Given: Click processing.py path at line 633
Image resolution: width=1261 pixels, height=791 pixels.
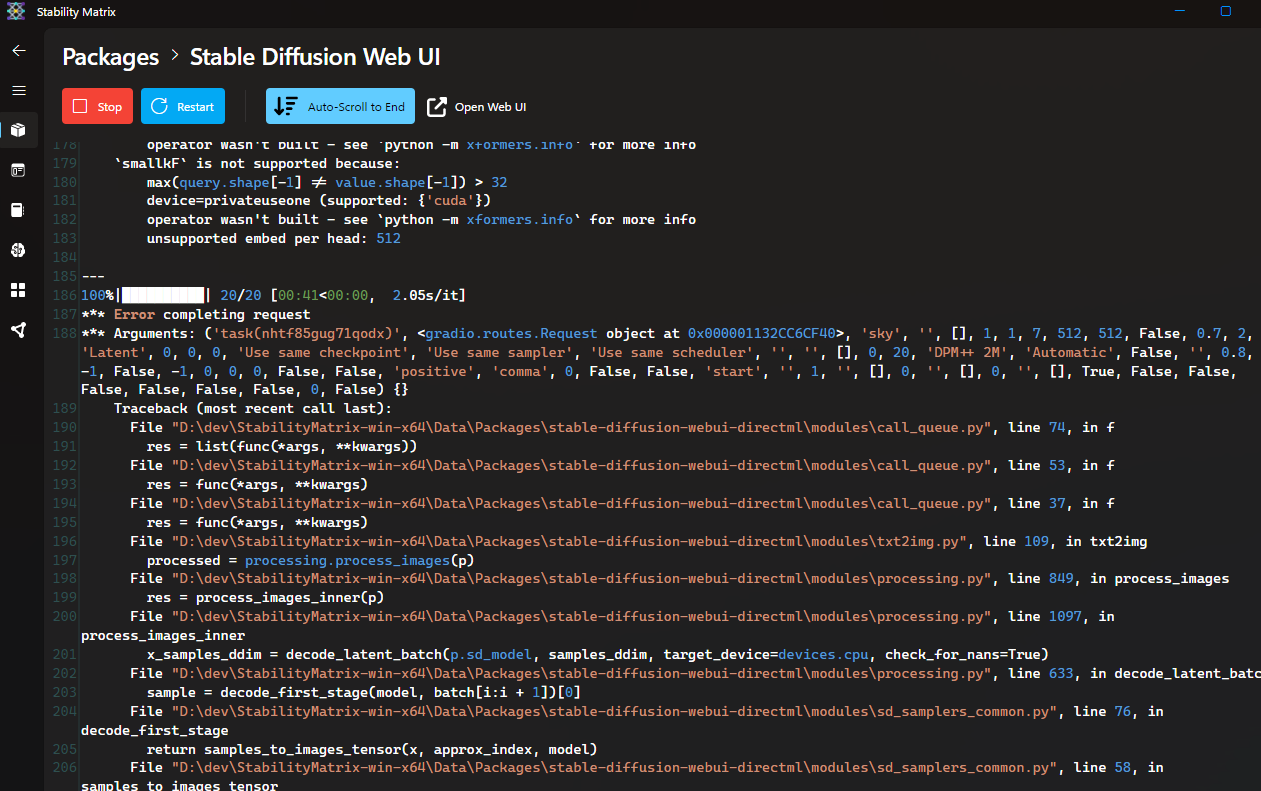Looking at the screenshot, I should 582,673.
